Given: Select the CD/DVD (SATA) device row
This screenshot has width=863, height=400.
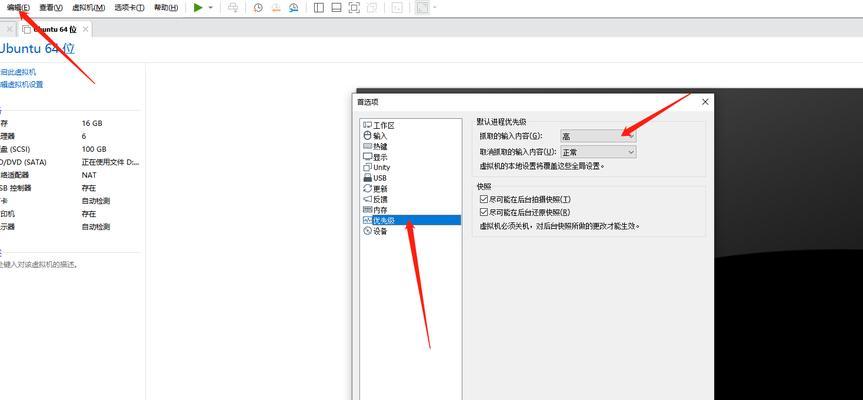Looking at the screenshot, I should (x=70, y=162).
